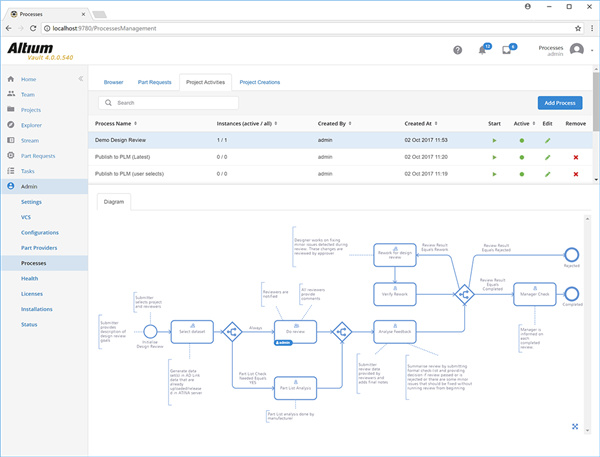This screenshot has height=457, width=600.
Task: Open the help question mark icon
Action: tap(458, 50)
